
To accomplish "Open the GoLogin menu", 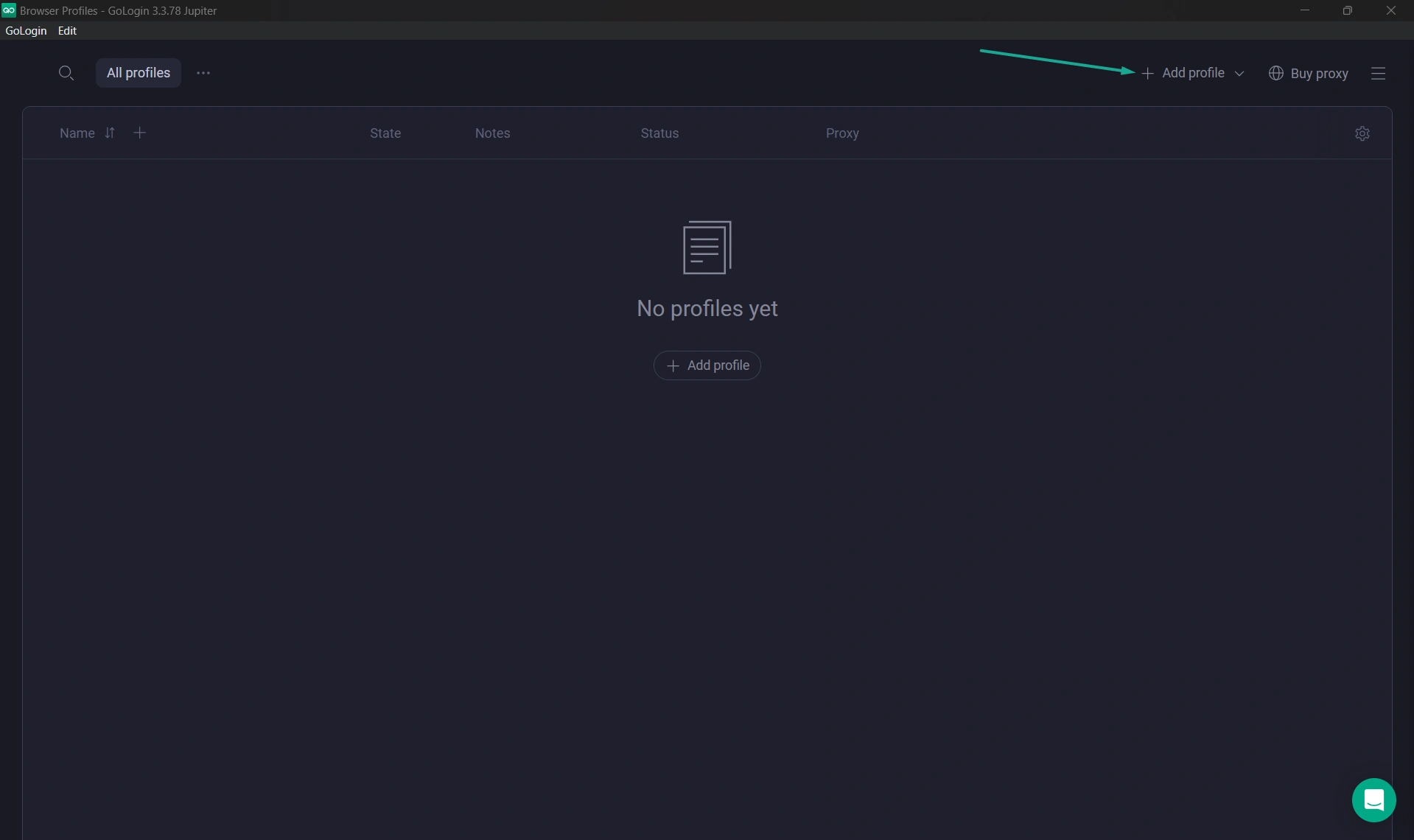I will click(x=26, y=31).
